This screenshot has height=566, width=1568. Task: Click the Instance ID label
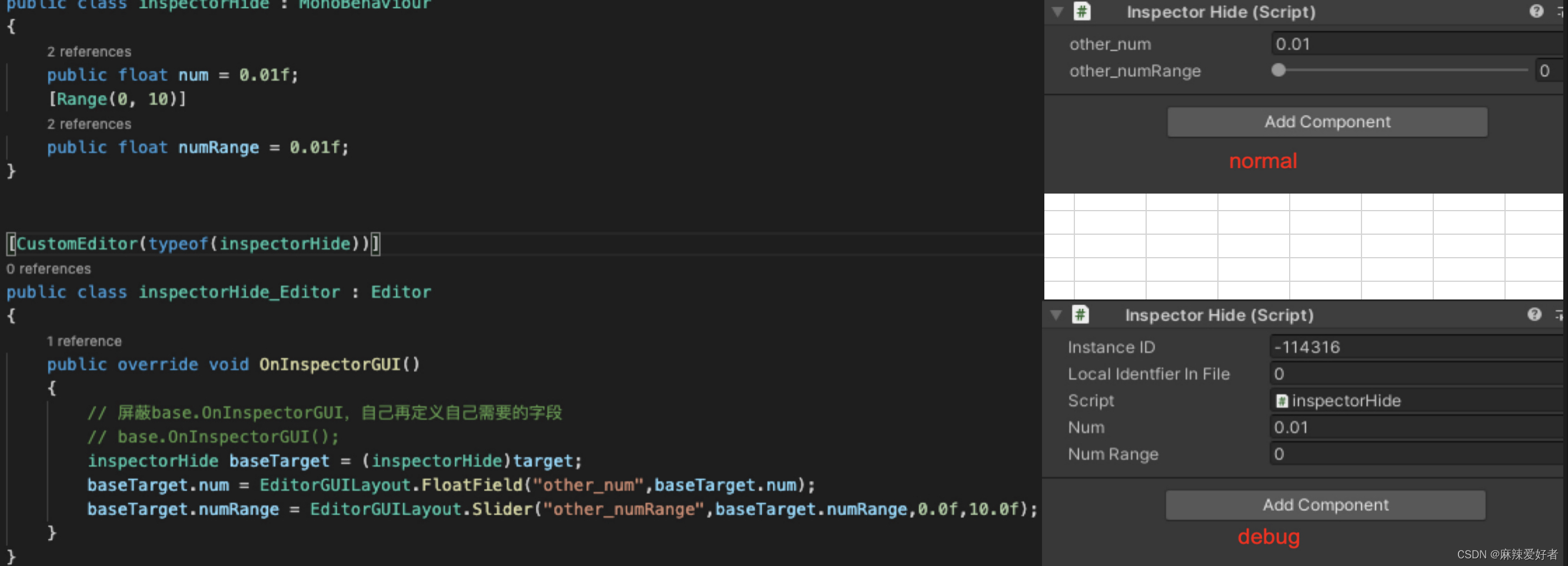tap(1111, 347)
